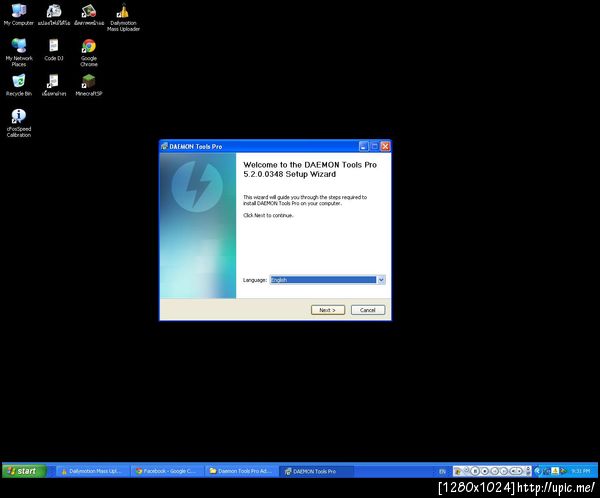Select the cFosSpeed Calibration shortcut
The height and width of the screenshot is (498, 600).
click(x=19, y=123)
